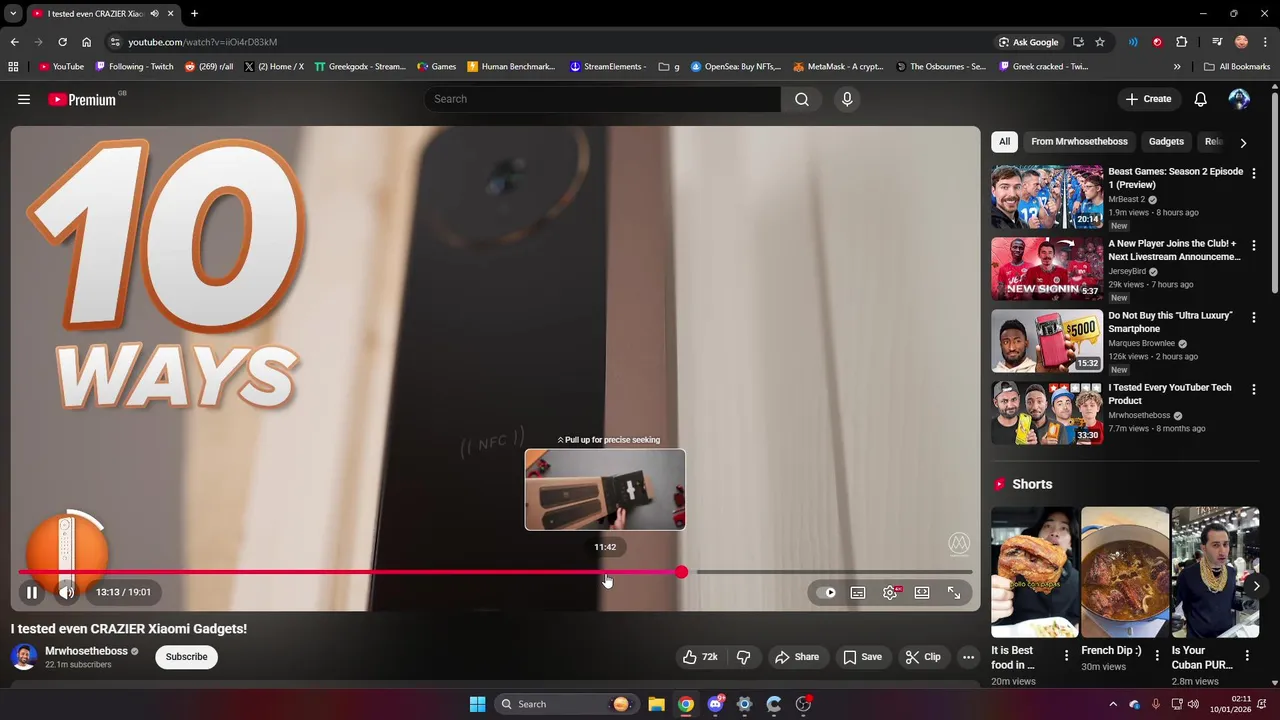Click the taskbar Search box

(x=567, y=704)
